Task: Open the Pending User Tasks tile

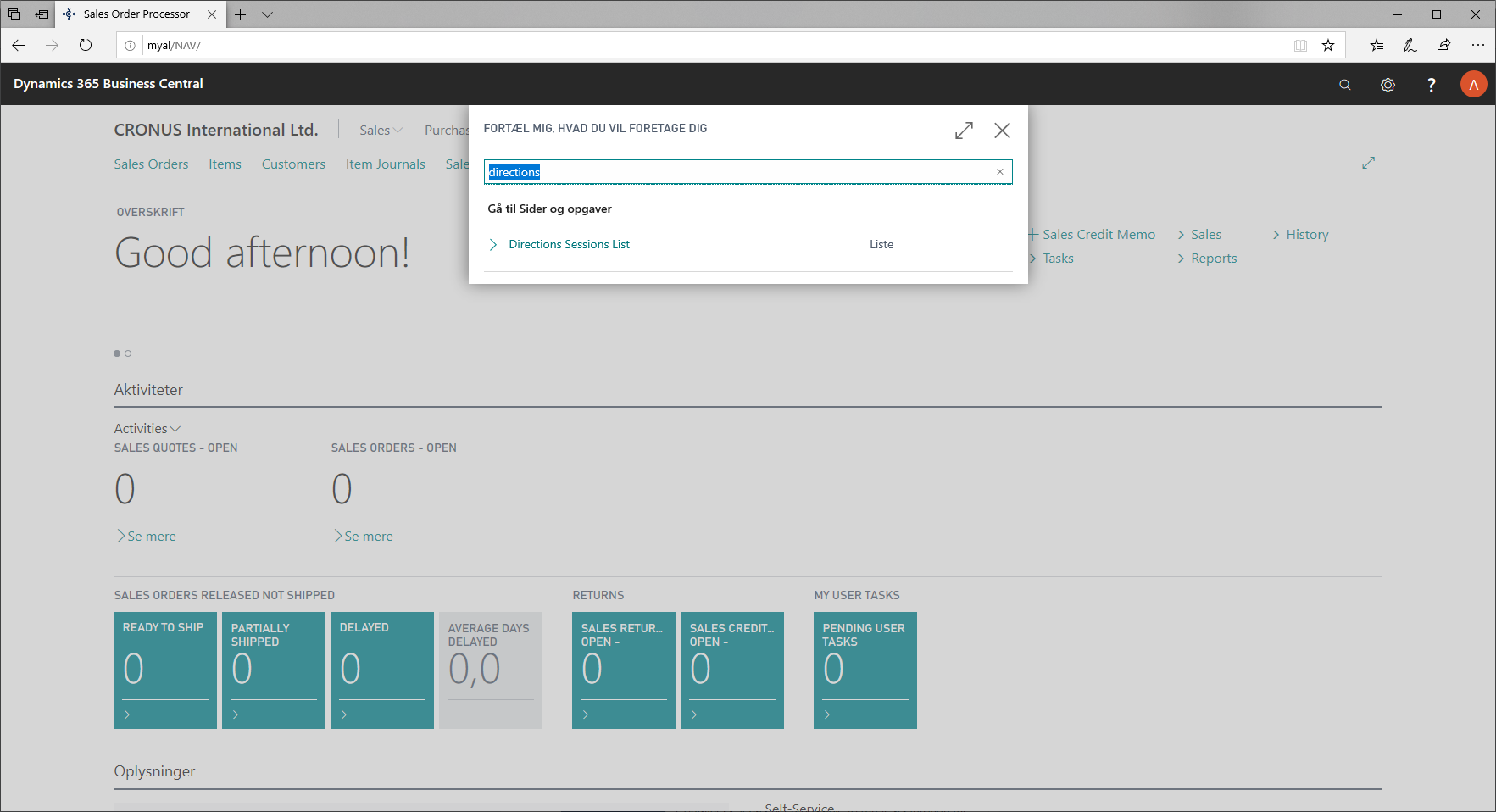Action: click(x=865, y=670)
